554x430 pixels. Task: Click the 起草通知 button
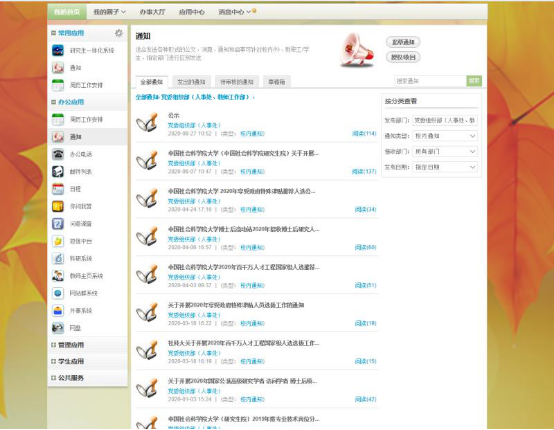tap(403, 42)
